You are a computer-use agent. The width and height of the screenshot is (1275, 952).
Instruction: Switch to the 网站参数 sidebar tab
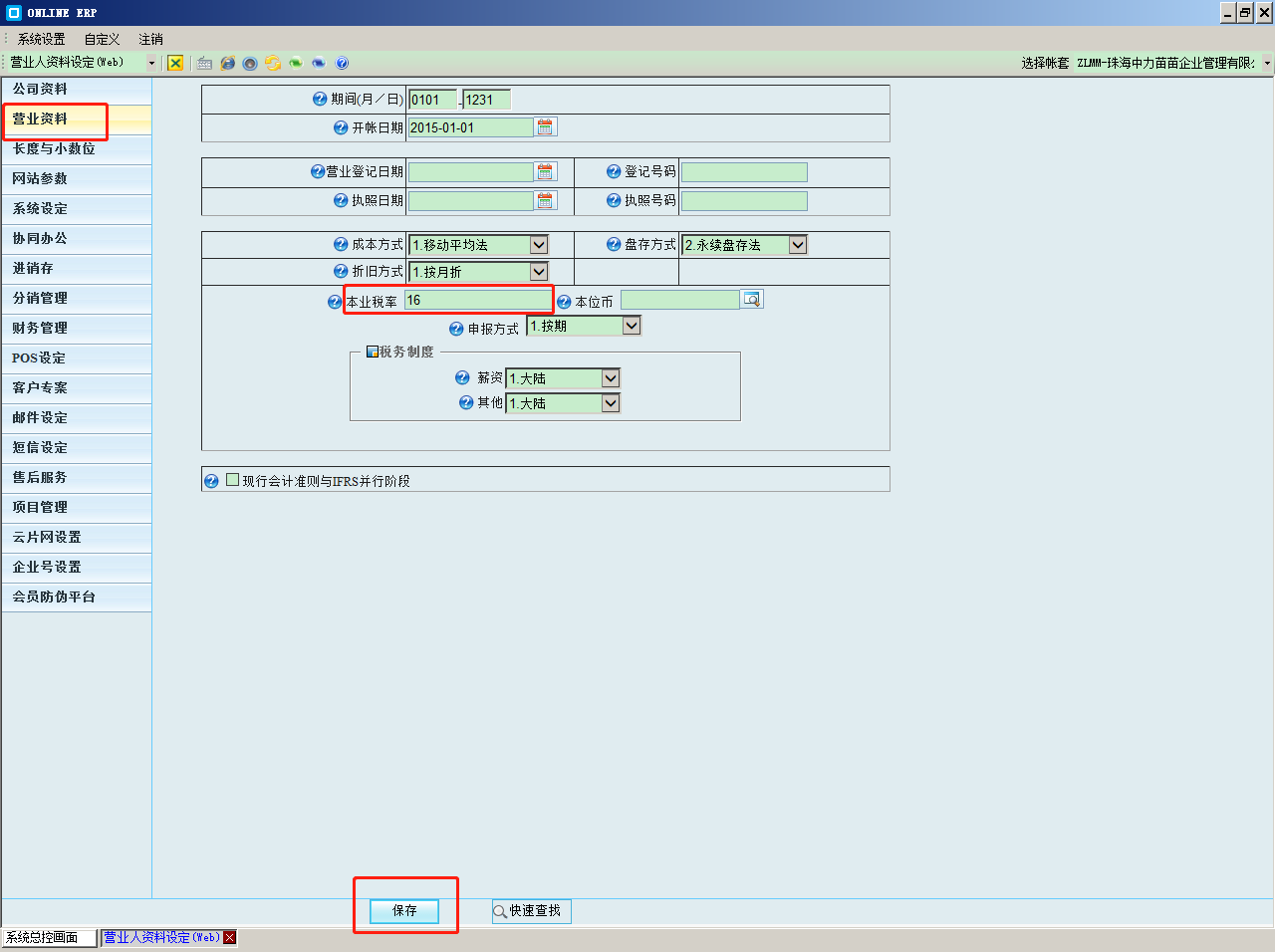(77, 179)
